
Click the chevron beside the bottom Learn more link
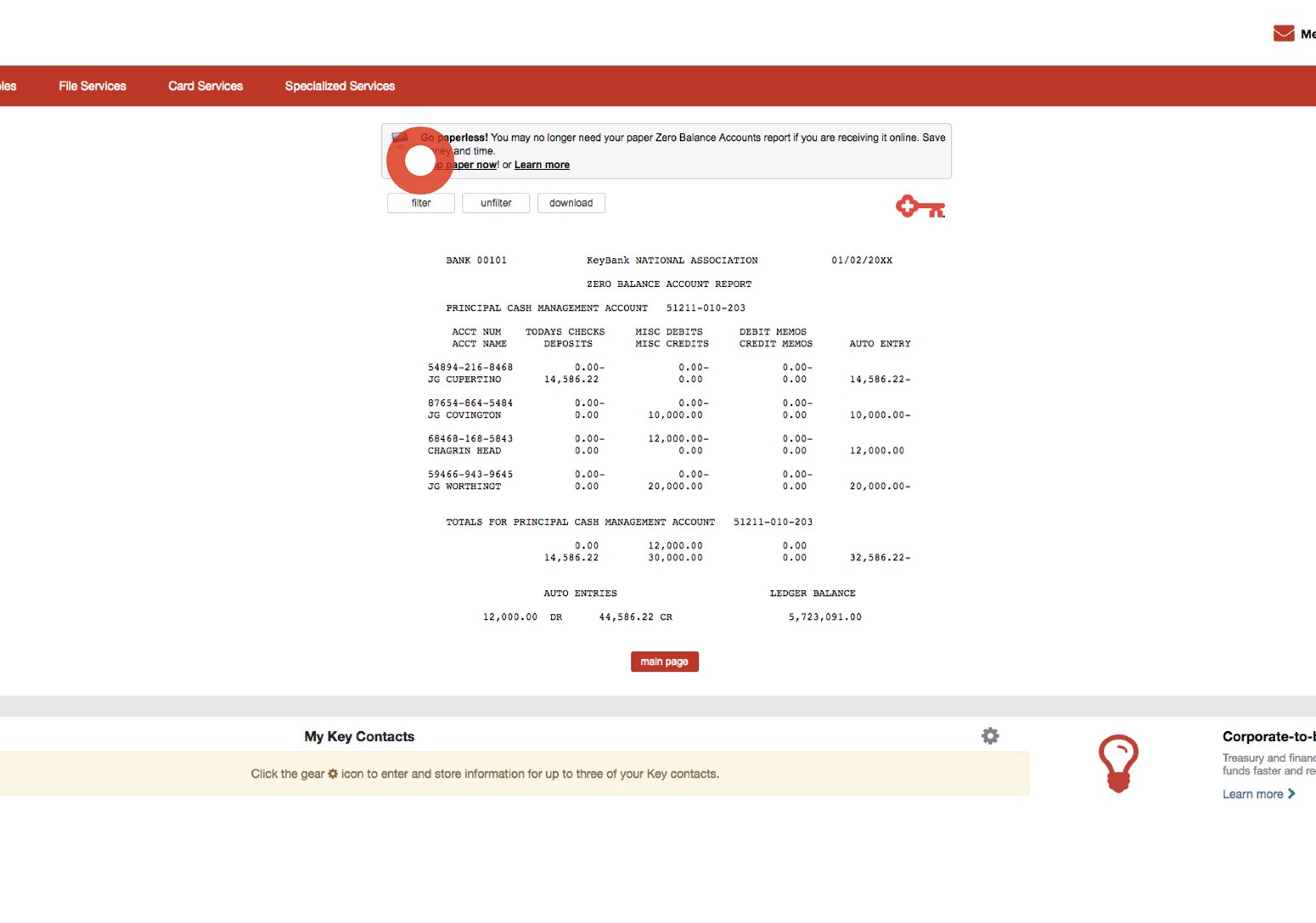pos(1290,794)
